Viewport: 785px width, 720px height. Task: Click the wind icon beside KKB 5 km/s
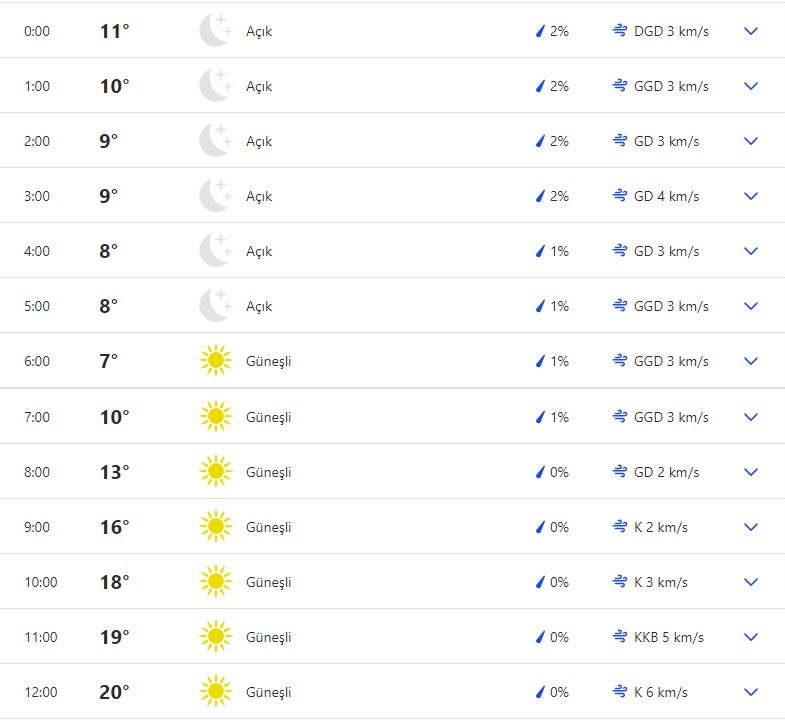coord(620,637)
